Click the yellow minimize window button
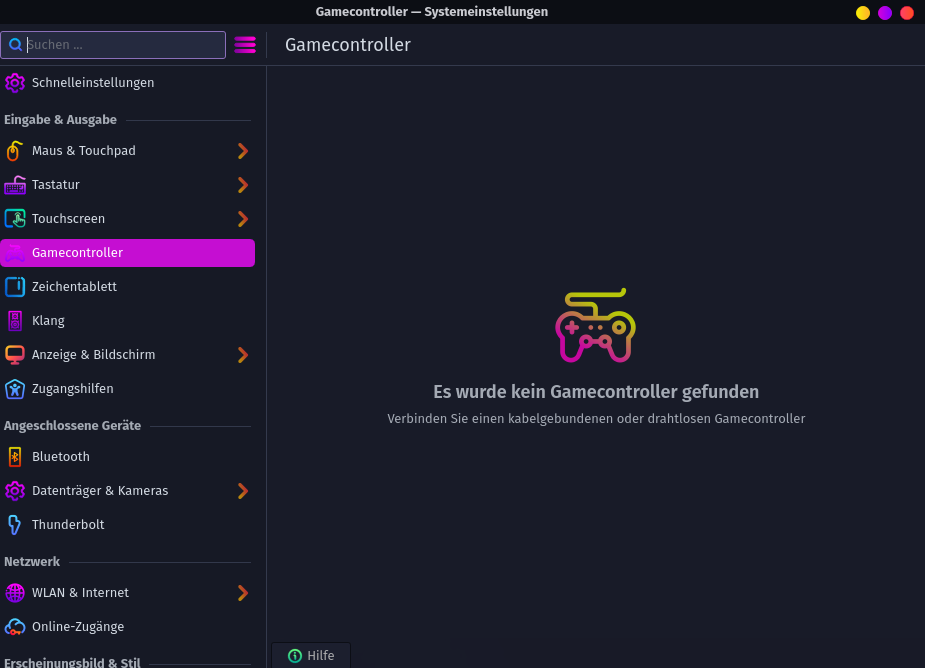This screenshot has width=925, height=668. 863,13
